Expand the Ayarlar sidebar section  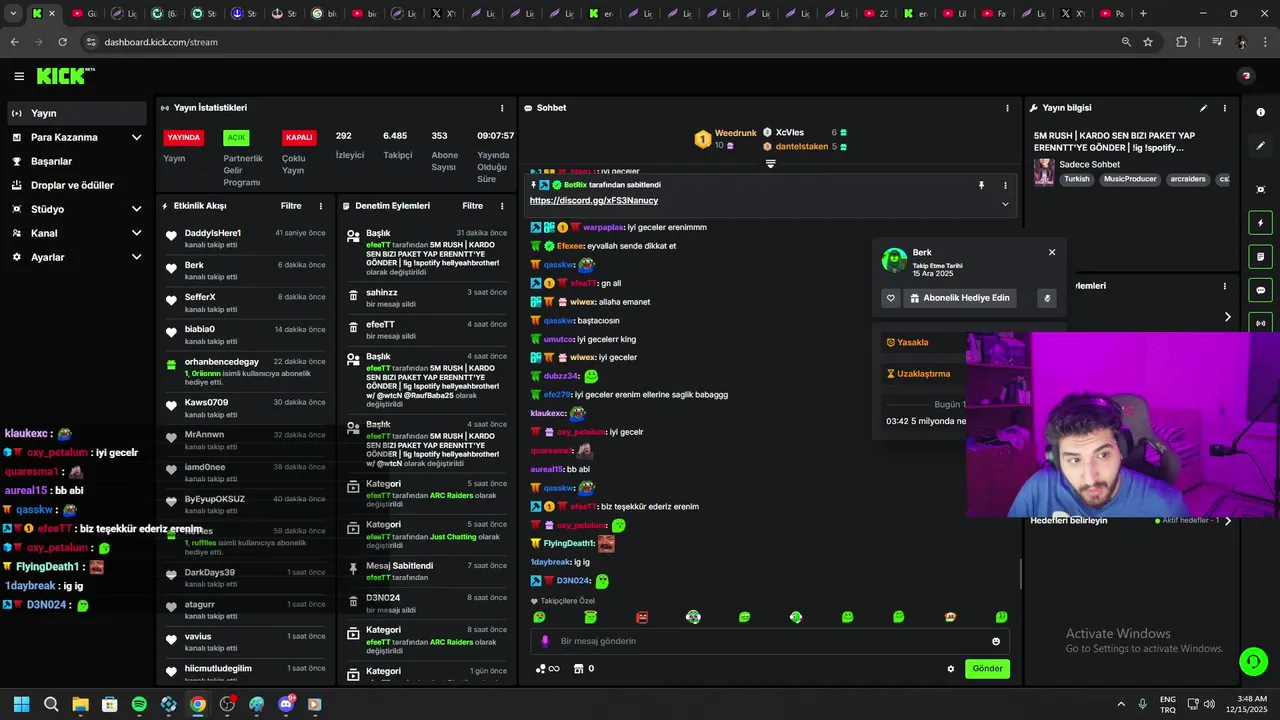76,257
